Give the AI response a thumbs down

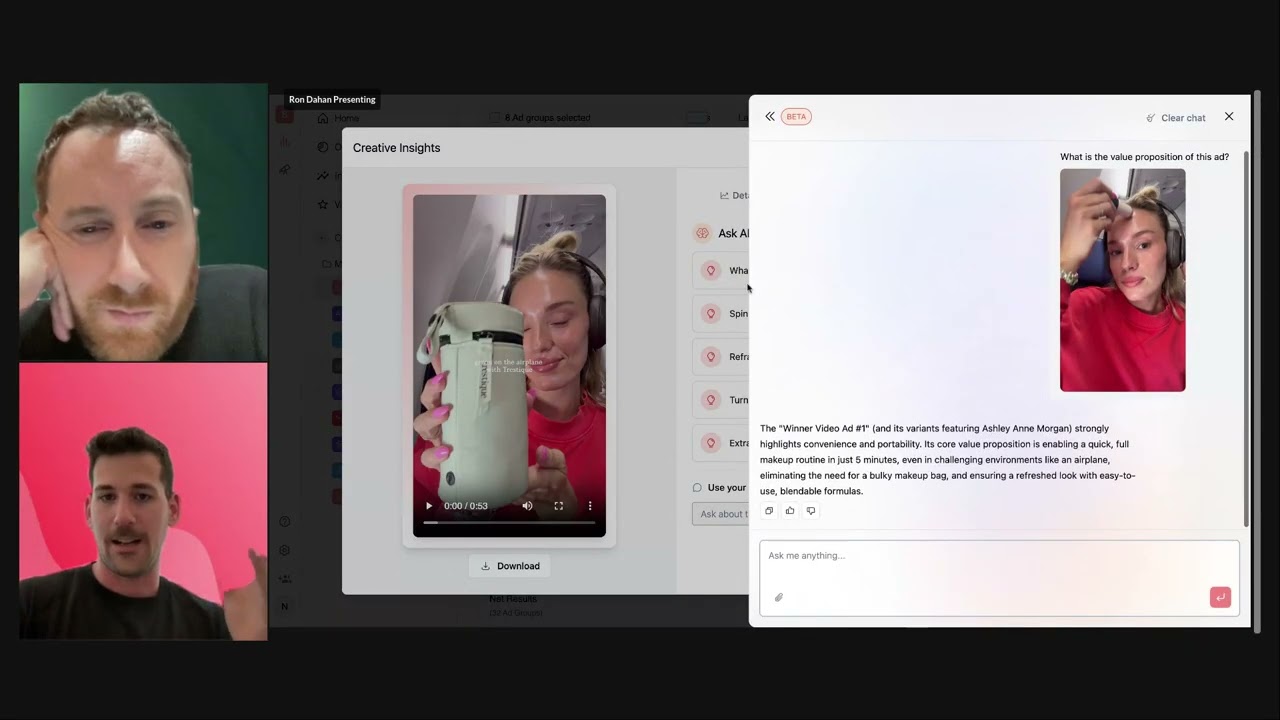[x=811, y=511]
